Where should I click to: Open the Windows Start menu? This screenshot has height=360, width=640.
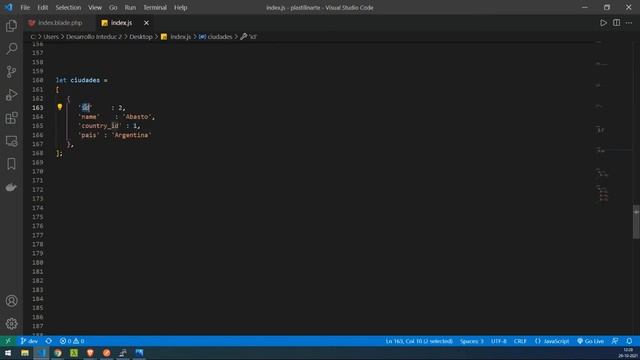[x=8, y=353]
